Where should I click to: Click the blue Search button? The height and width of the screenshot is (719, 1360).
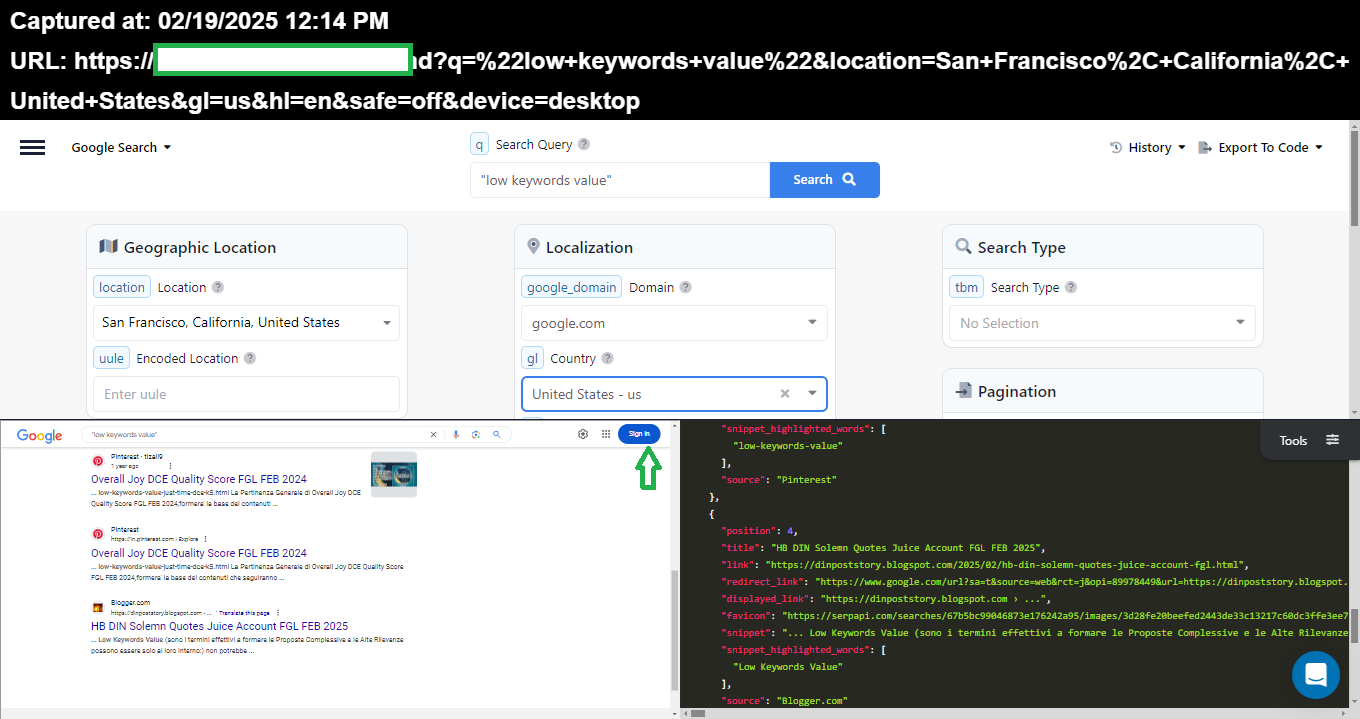point(825,180)
